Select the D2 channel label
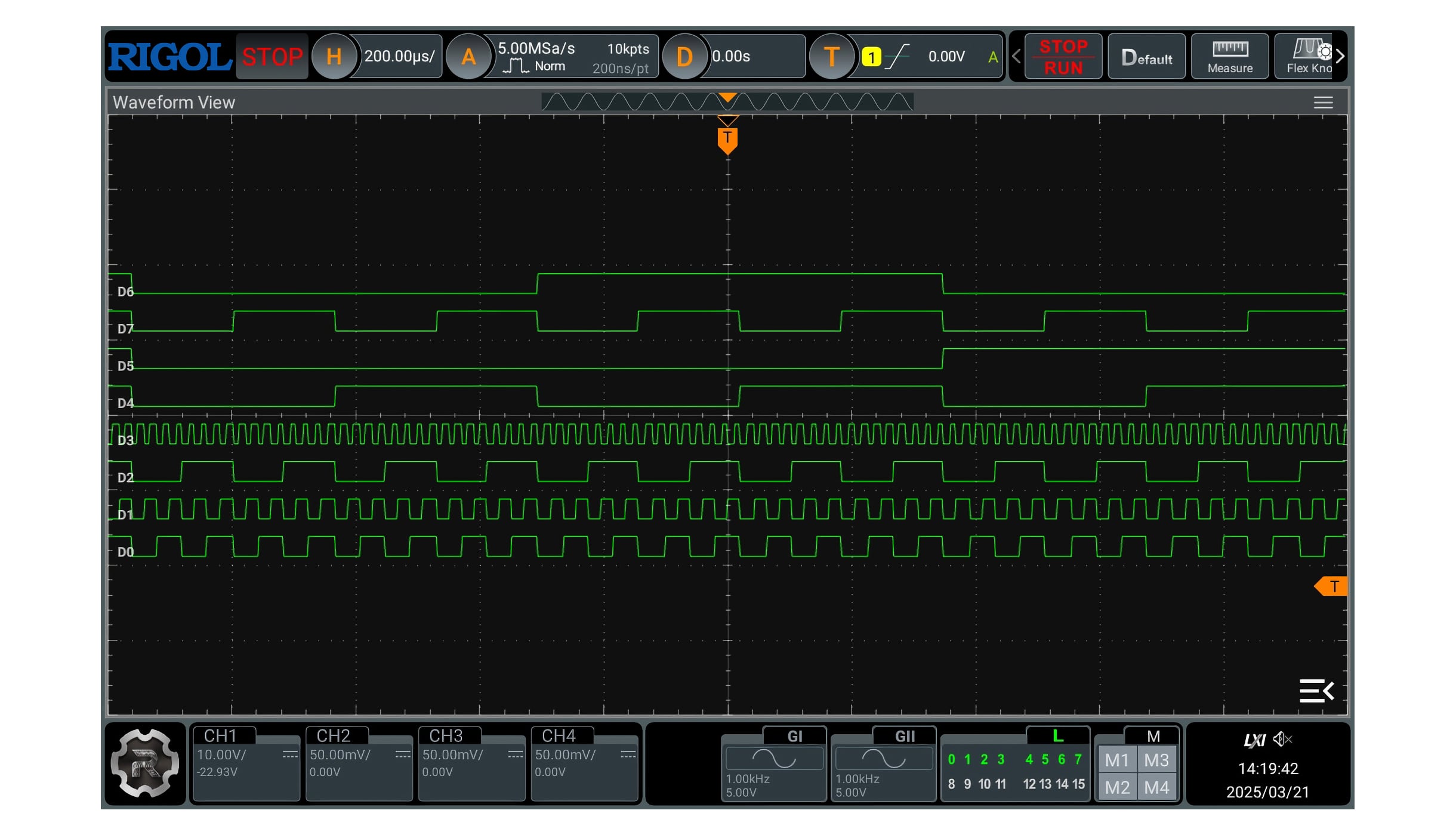This screenshot has width=1456, height=835. point(125,477)
